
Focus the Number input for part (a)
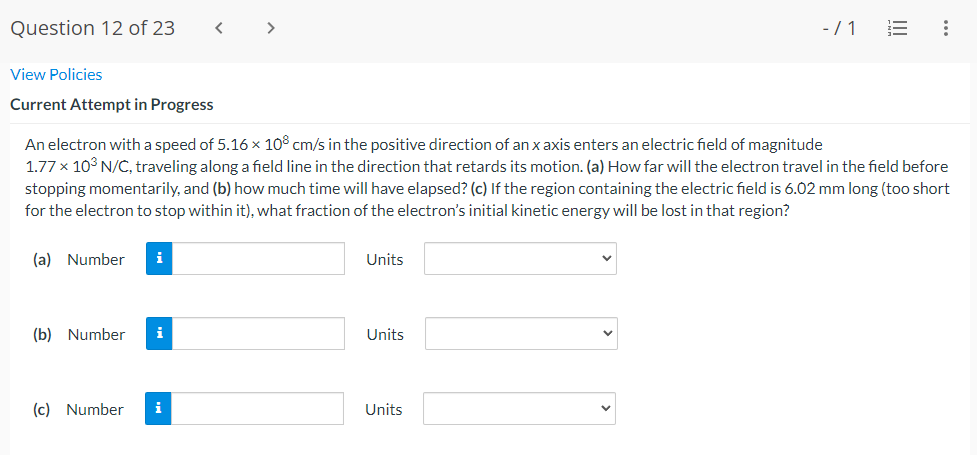point(258,259)
